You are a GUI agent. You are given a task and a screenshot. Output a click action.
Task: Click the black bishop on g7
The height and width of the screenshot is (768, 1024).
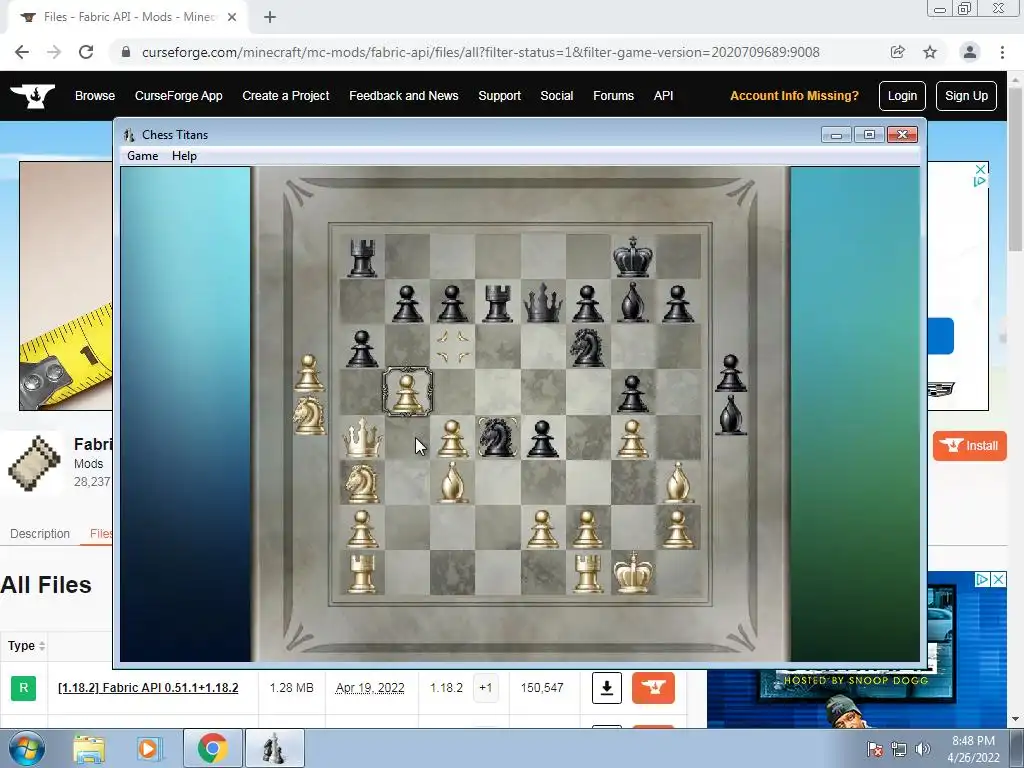[x=632, y=302]
